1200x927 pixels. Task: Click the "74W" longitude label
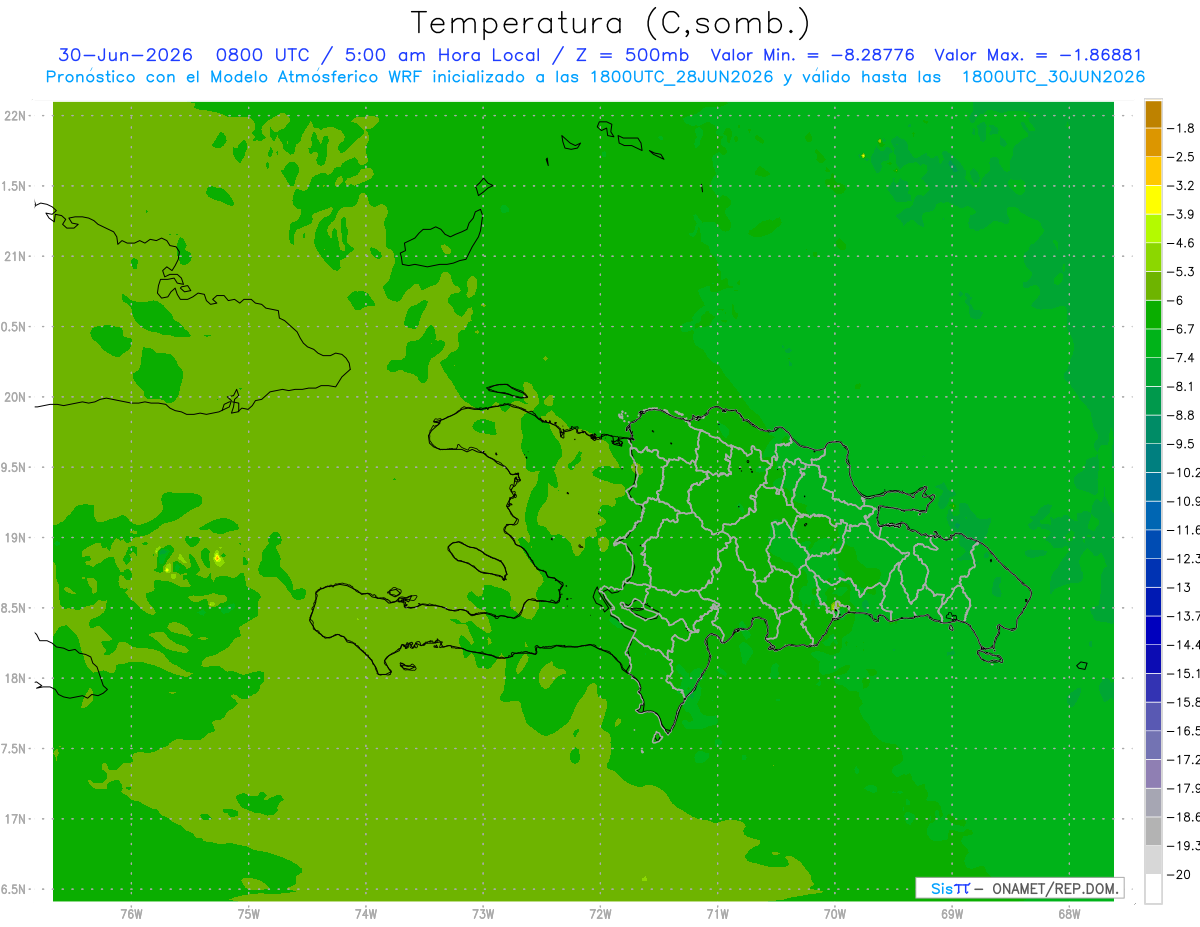(x=366, y=913)
